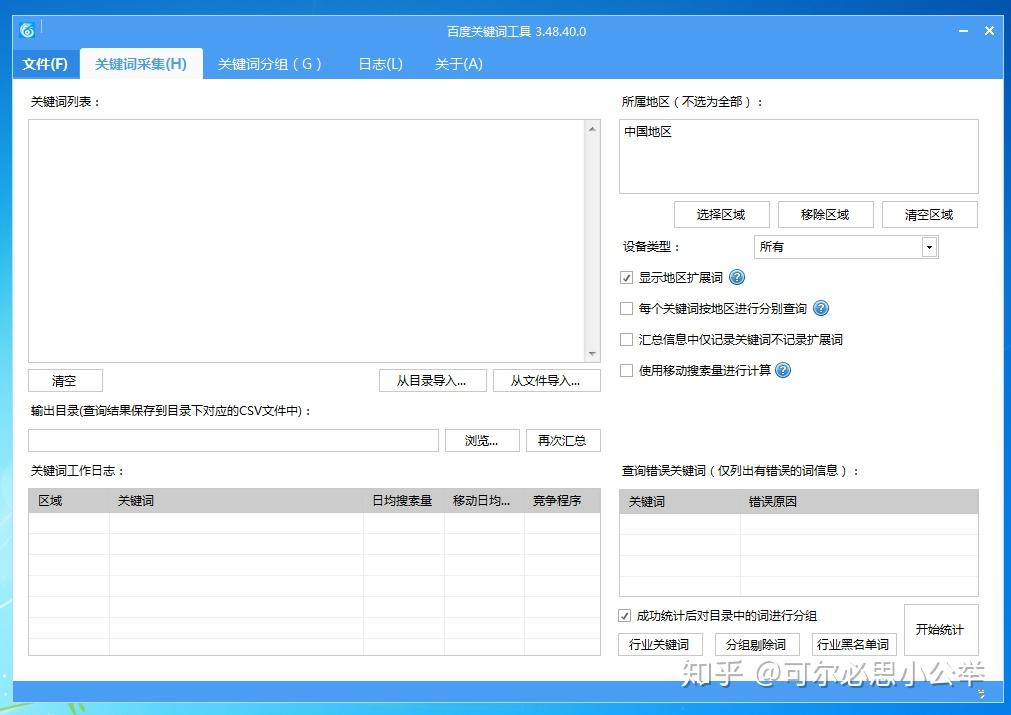Click 从文件导入... button
The image size is (1011, 715).
pos(546,380)
